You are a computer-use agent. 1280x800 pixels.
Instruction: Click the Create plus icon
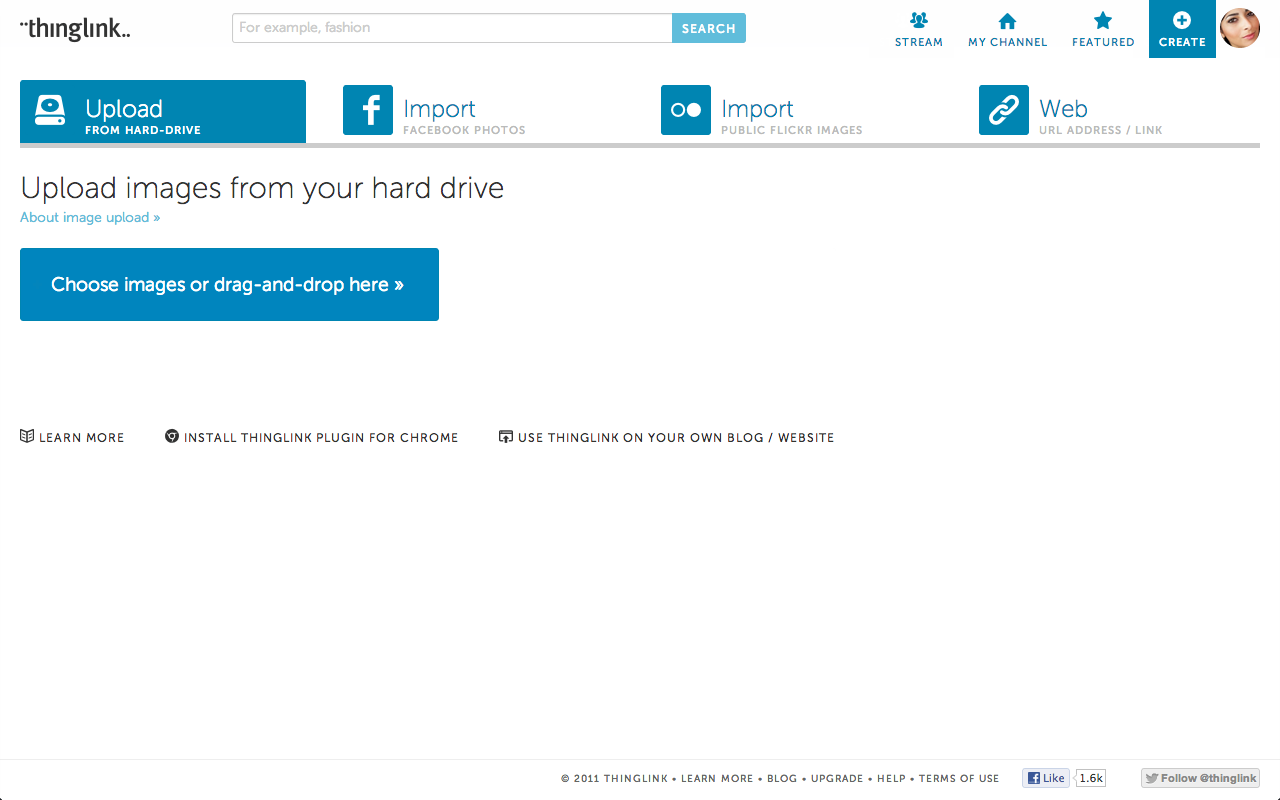click(1182, 20)
